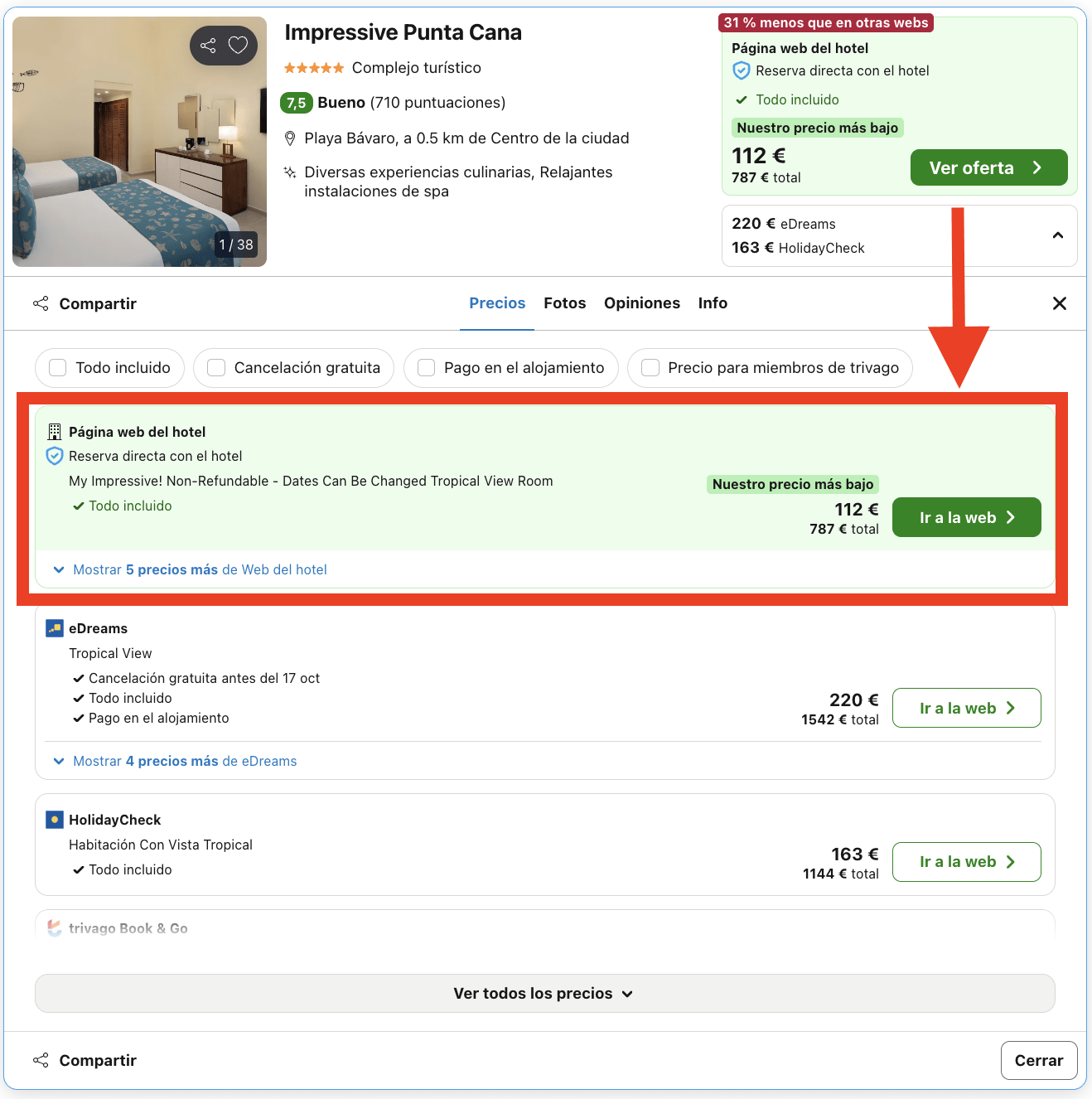The image size is (1092, 1099).
Task: Click the trivago Book & Go icon
Action: (54, 928)
